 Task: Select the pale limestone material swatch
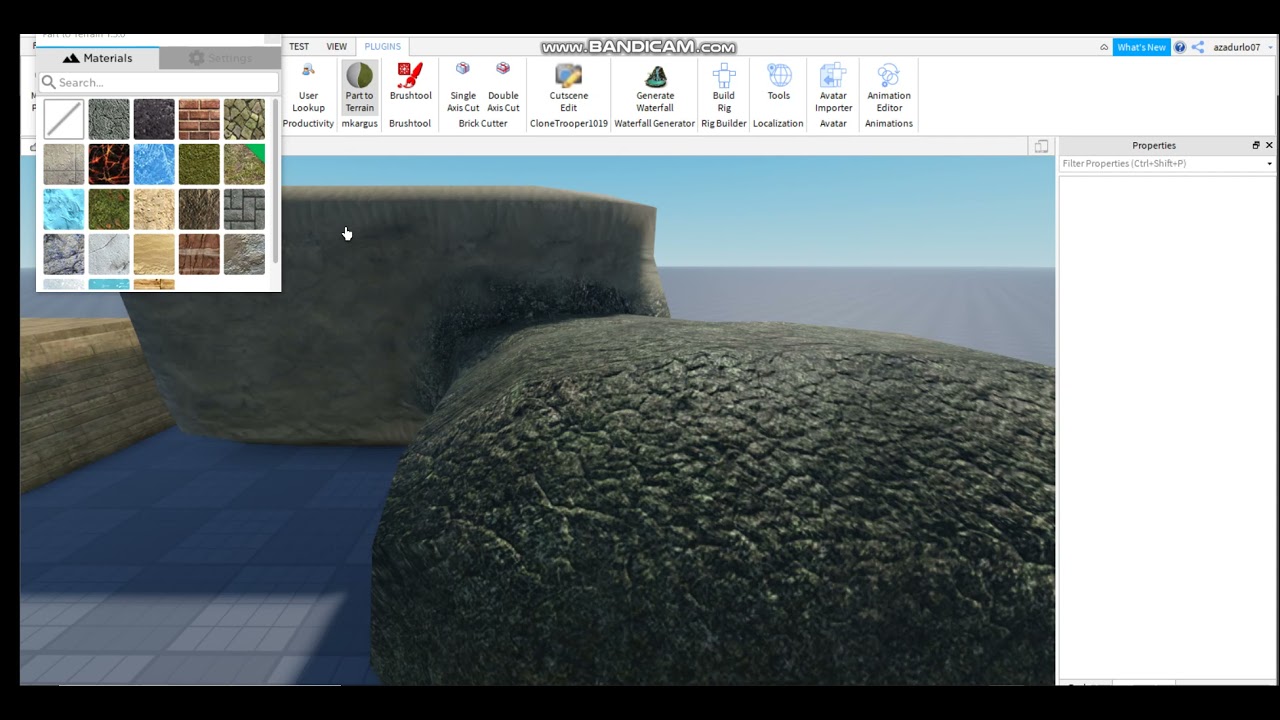pos(154,209)
